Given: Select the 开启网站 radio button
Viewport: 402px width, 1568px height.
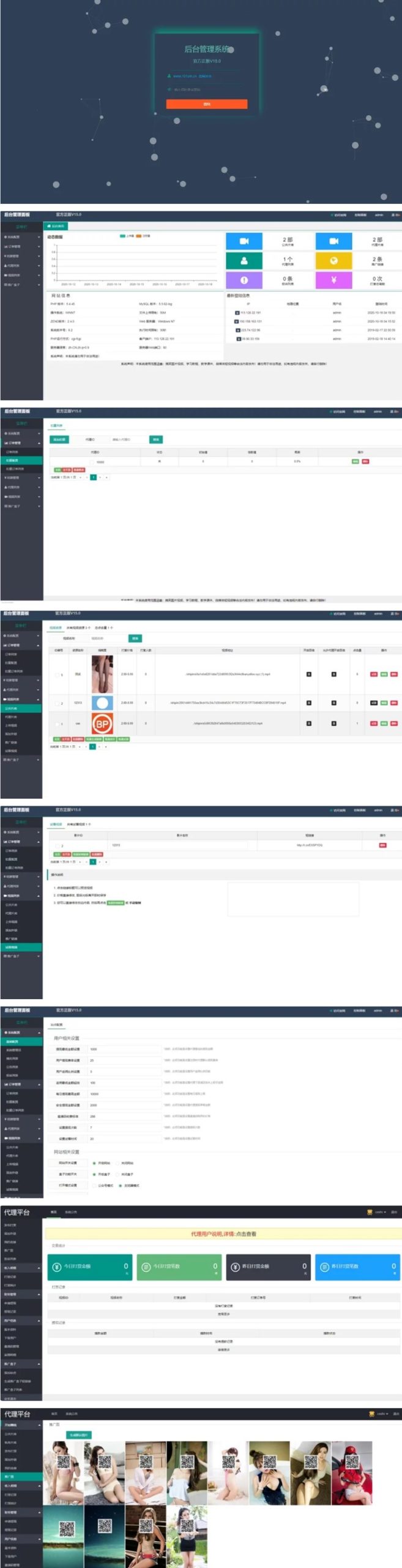Looking at the screenshot, I should point(94,1163).
